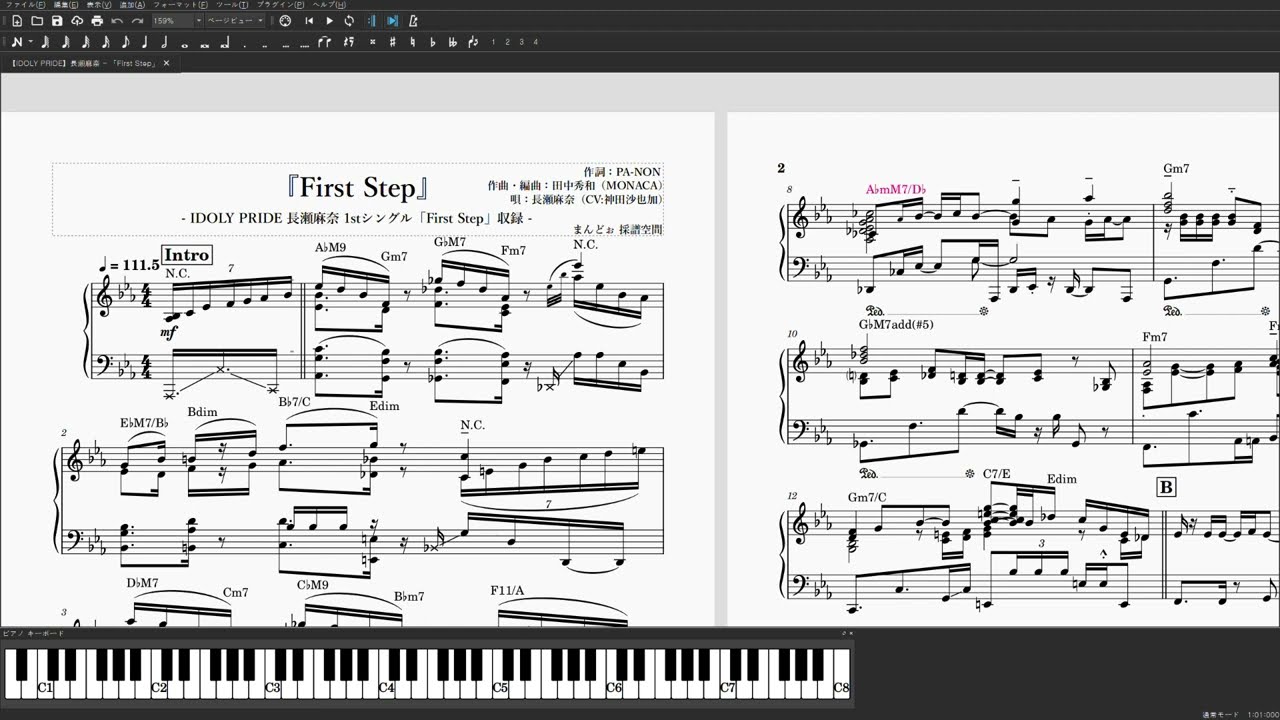Click the Play button in the transport toolbar
Screen dimensions: 1280x720
pyautogui.click(x=329, y=21)
